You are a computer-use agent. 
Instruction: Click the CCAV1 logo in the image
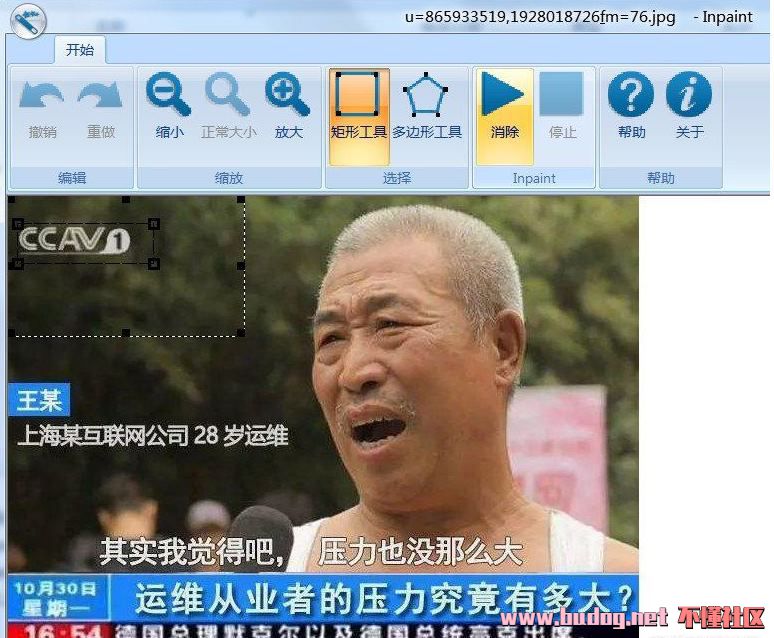coord(76,241)
